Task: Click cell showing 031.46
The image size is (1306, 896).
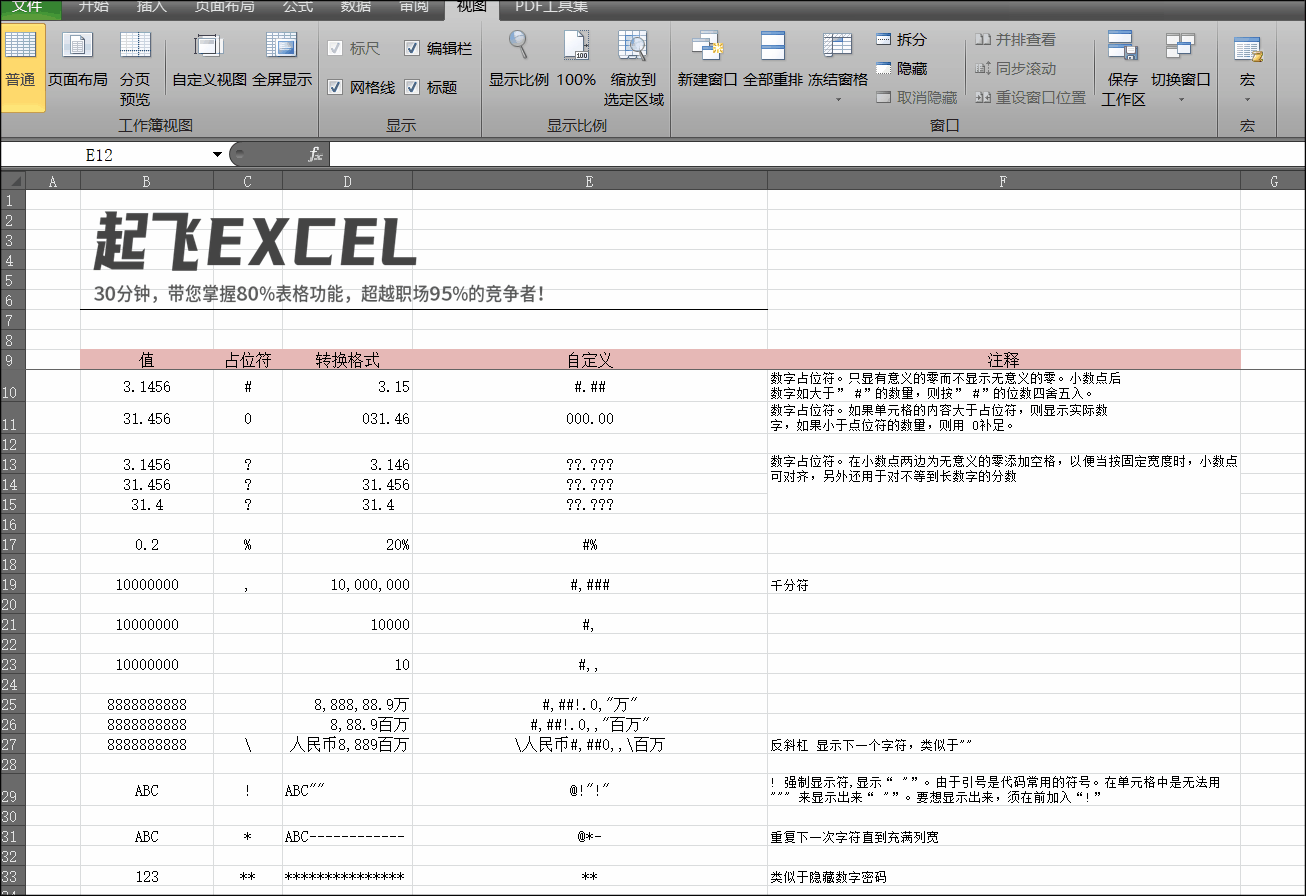Action: (347, 419)
